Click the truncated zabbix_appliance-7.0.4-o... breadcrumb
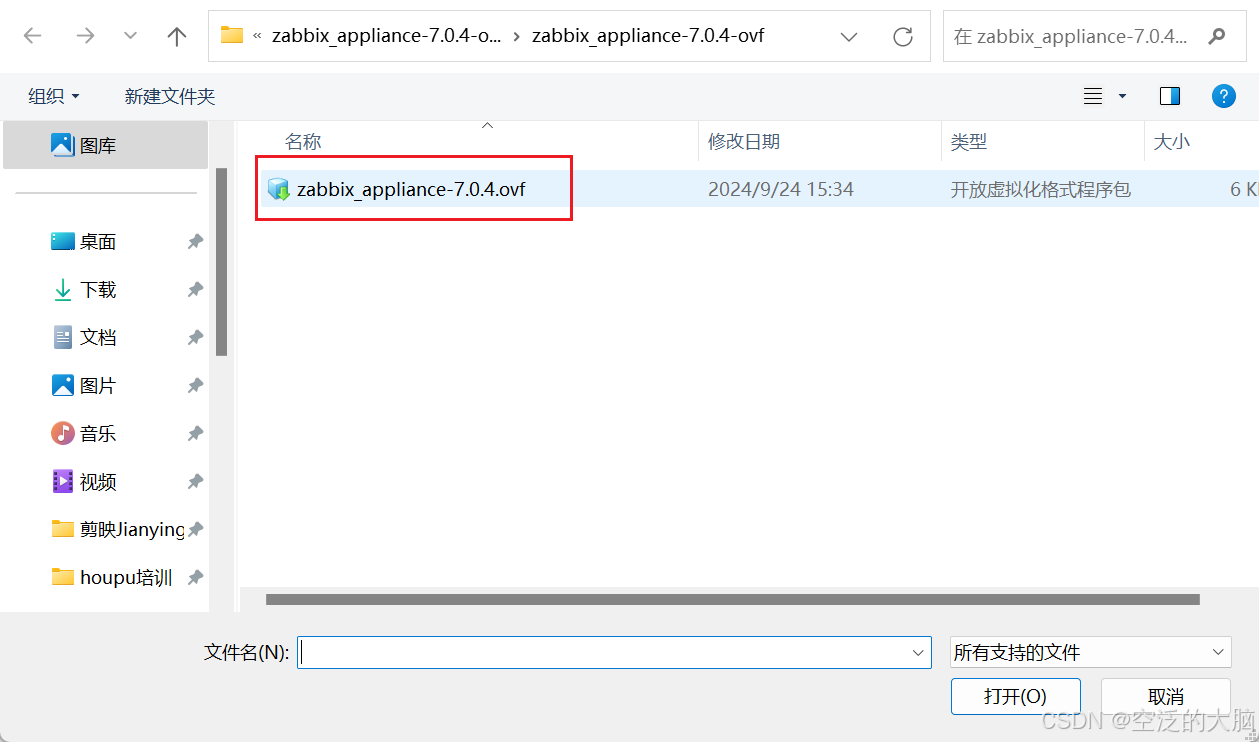1259x742 pixels. (x=386, y=36)
